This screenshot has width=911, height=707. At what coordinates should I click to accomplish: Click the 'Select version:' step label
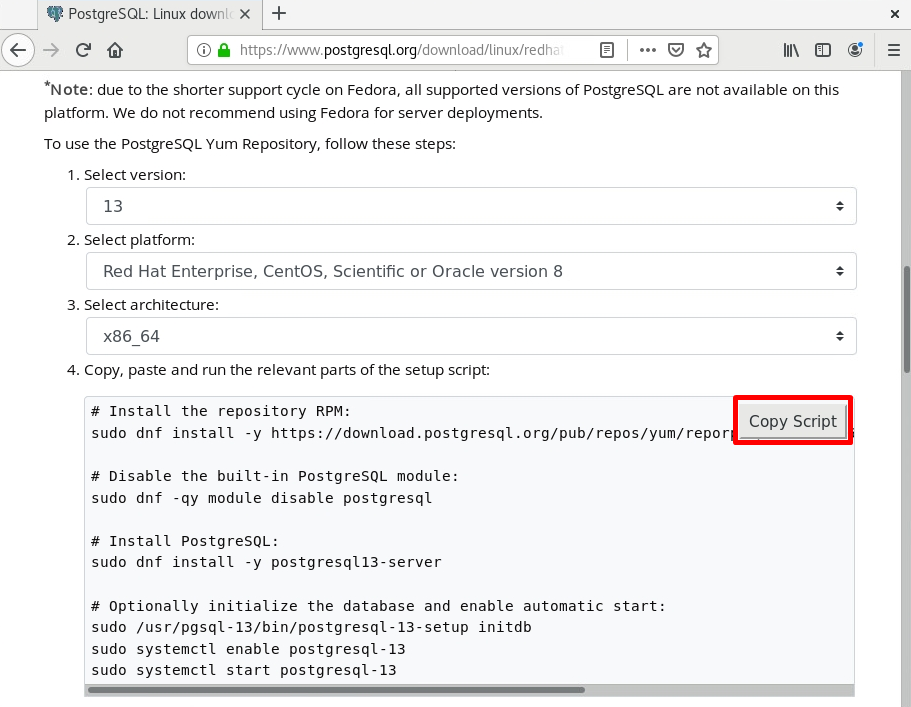[x=135, y=175]
